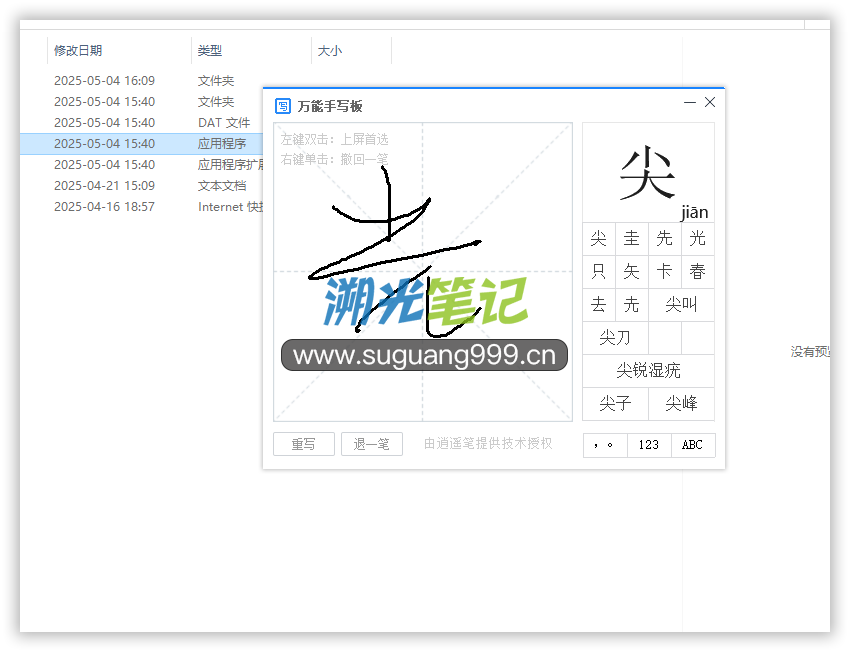Choose the candidate character 圭
Screen dimensions: 850x652
click(632, 238)
